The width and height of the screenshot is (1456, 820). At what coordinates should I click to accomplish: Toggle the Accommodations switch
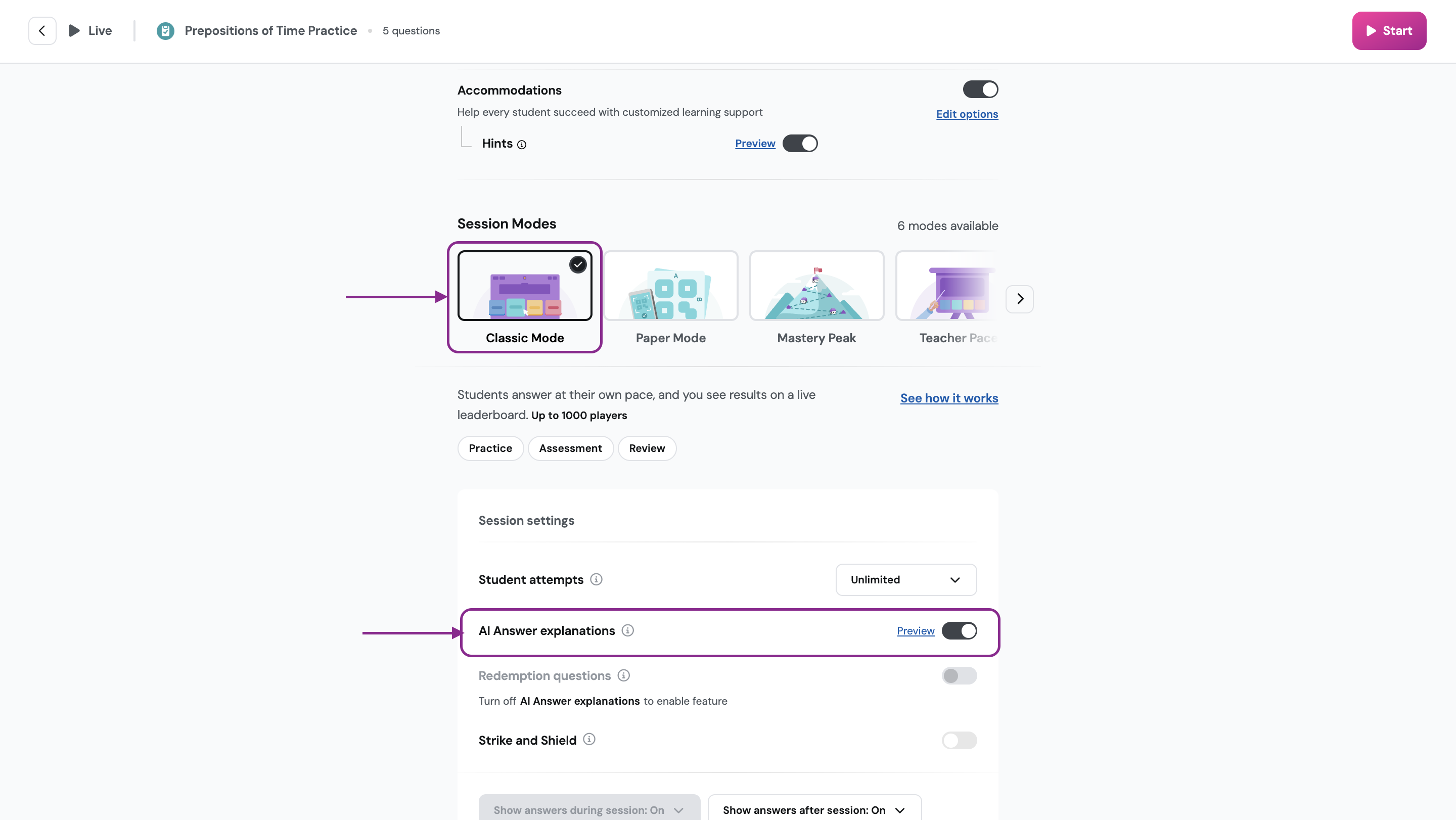(980, 89)
